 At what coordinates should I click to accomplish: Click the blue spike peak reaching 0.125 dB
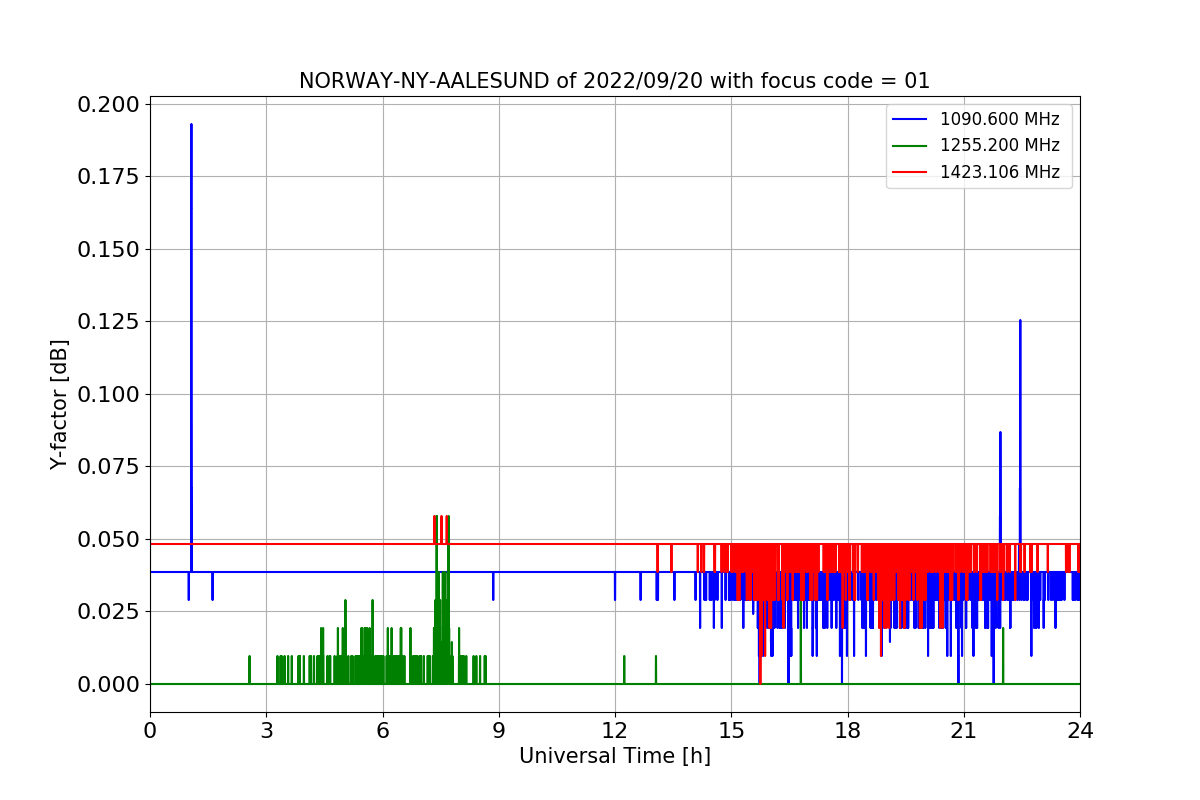pos(1020,322)
